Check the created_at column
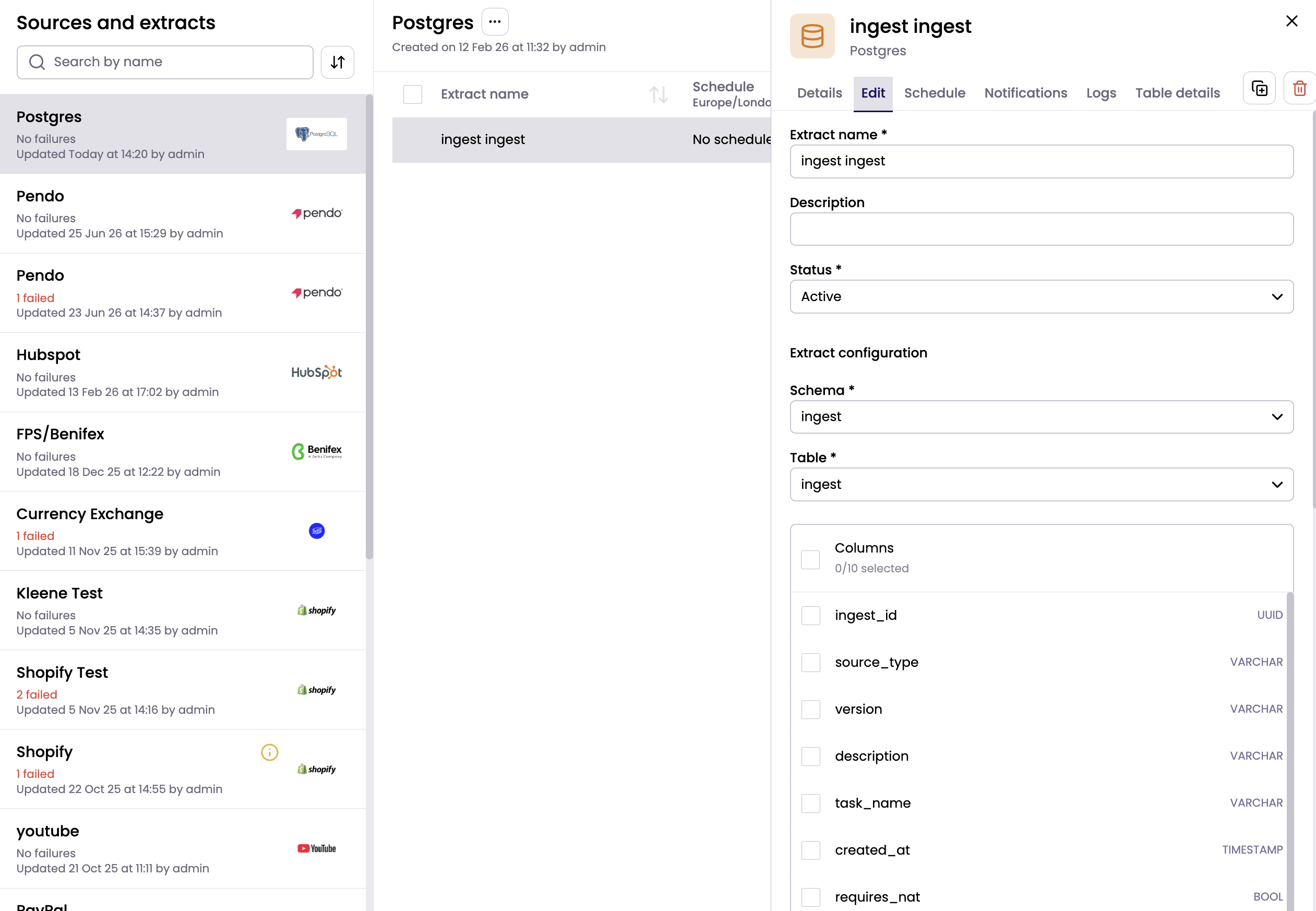 pyautogui.click(x=810, y=850)
